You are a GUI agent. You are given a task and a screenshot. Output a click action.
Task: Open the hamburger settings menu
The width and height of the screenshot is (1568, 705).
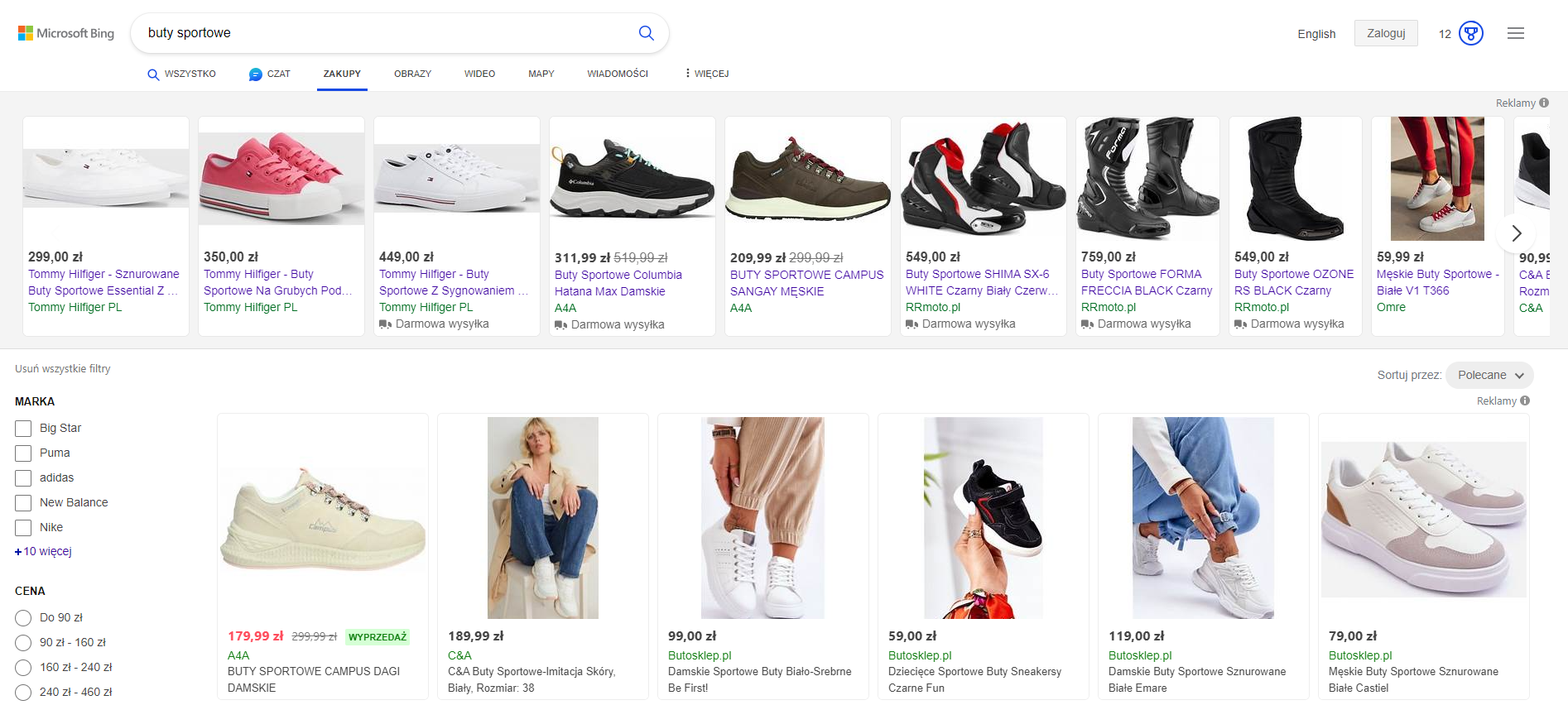pos(1515,34)
